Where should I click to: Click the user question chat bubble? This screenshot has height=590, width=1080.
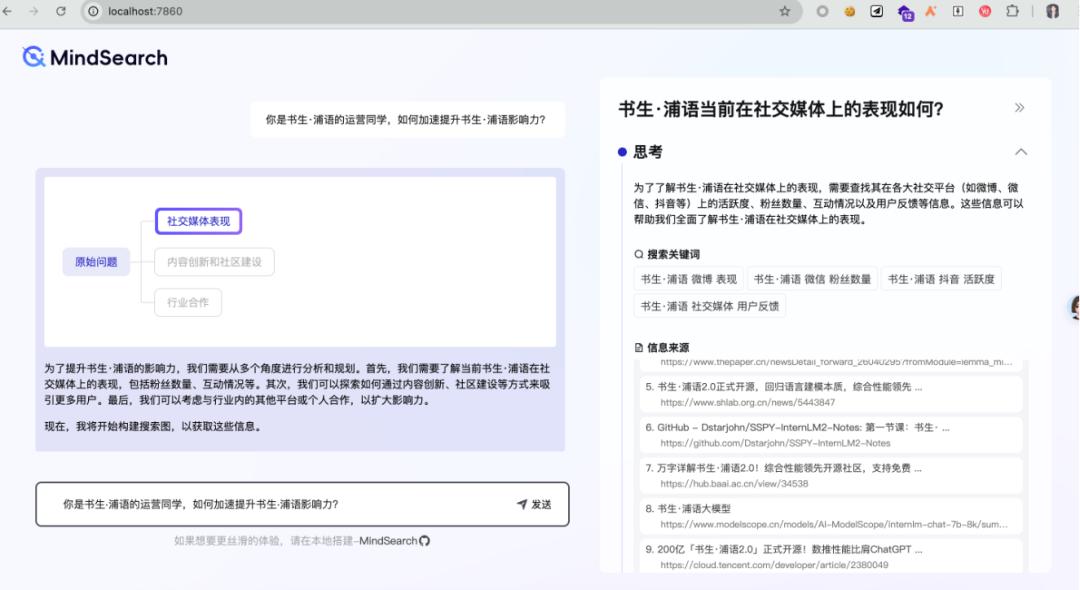407,120
